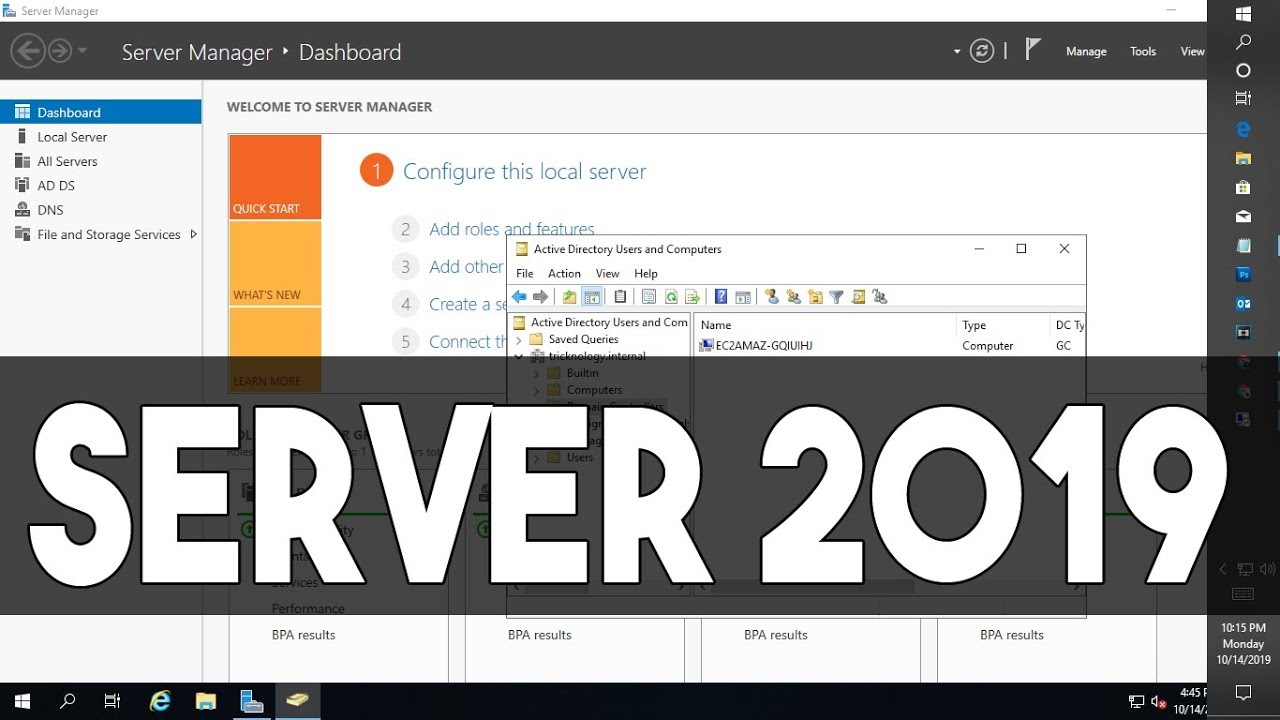Image resolution: width=1280 pixels, height=720 pixels.
Task: Click the filter funnel icon
Action: pyautogui.click(x=837, y=297)
